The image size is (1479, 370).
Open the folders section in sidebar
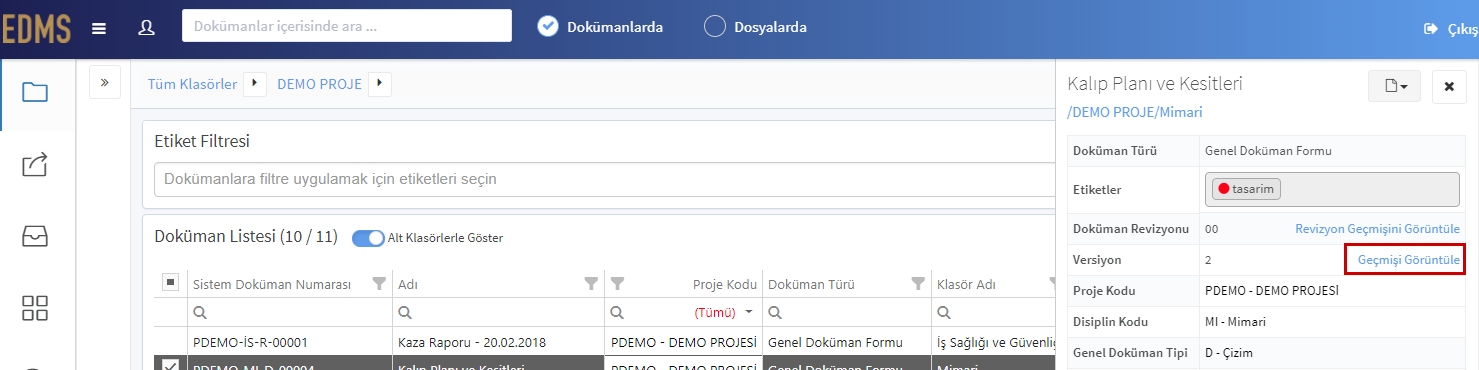coord(35,93)
